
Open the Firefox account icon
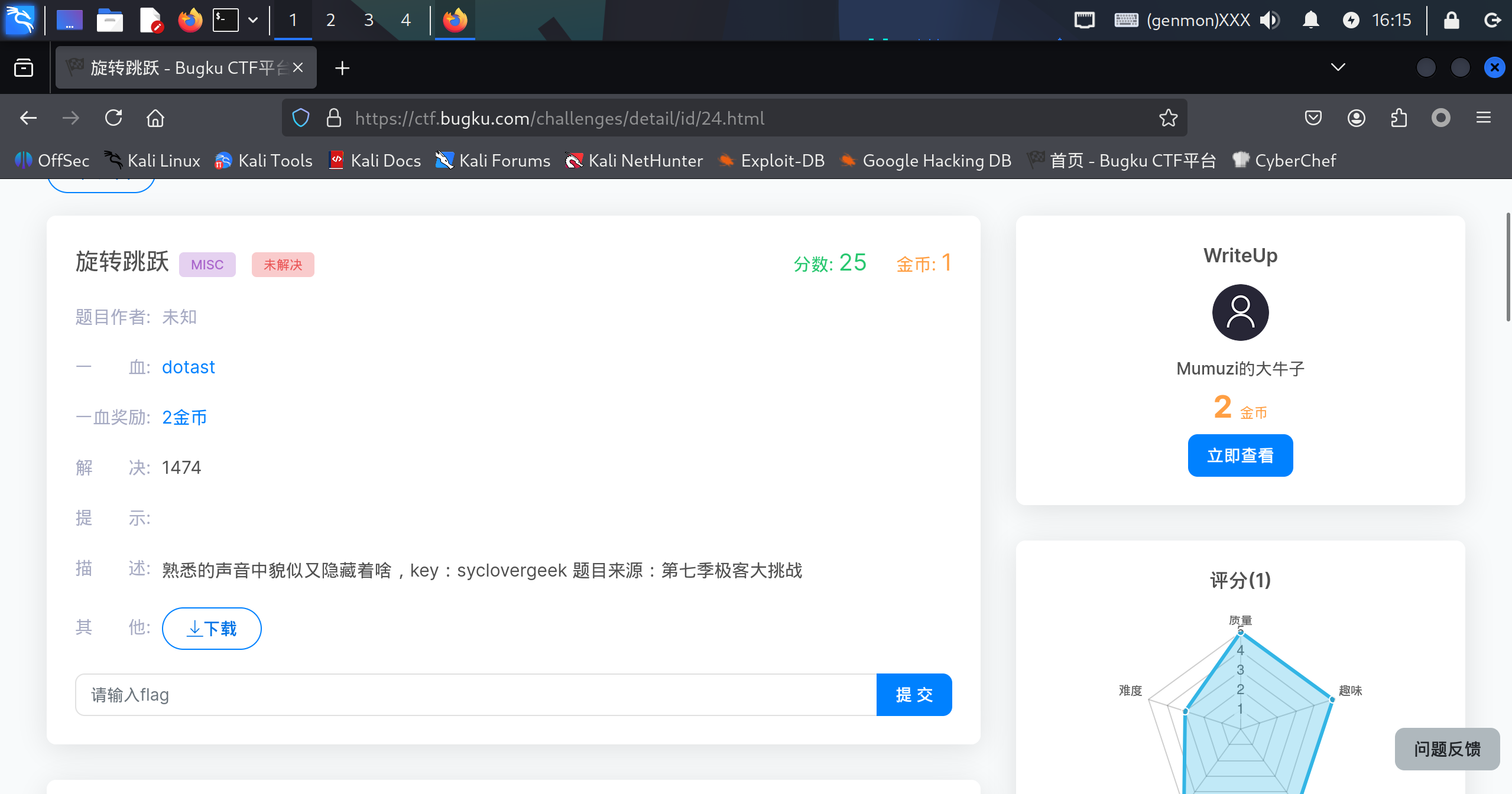tap(1356, 118)
